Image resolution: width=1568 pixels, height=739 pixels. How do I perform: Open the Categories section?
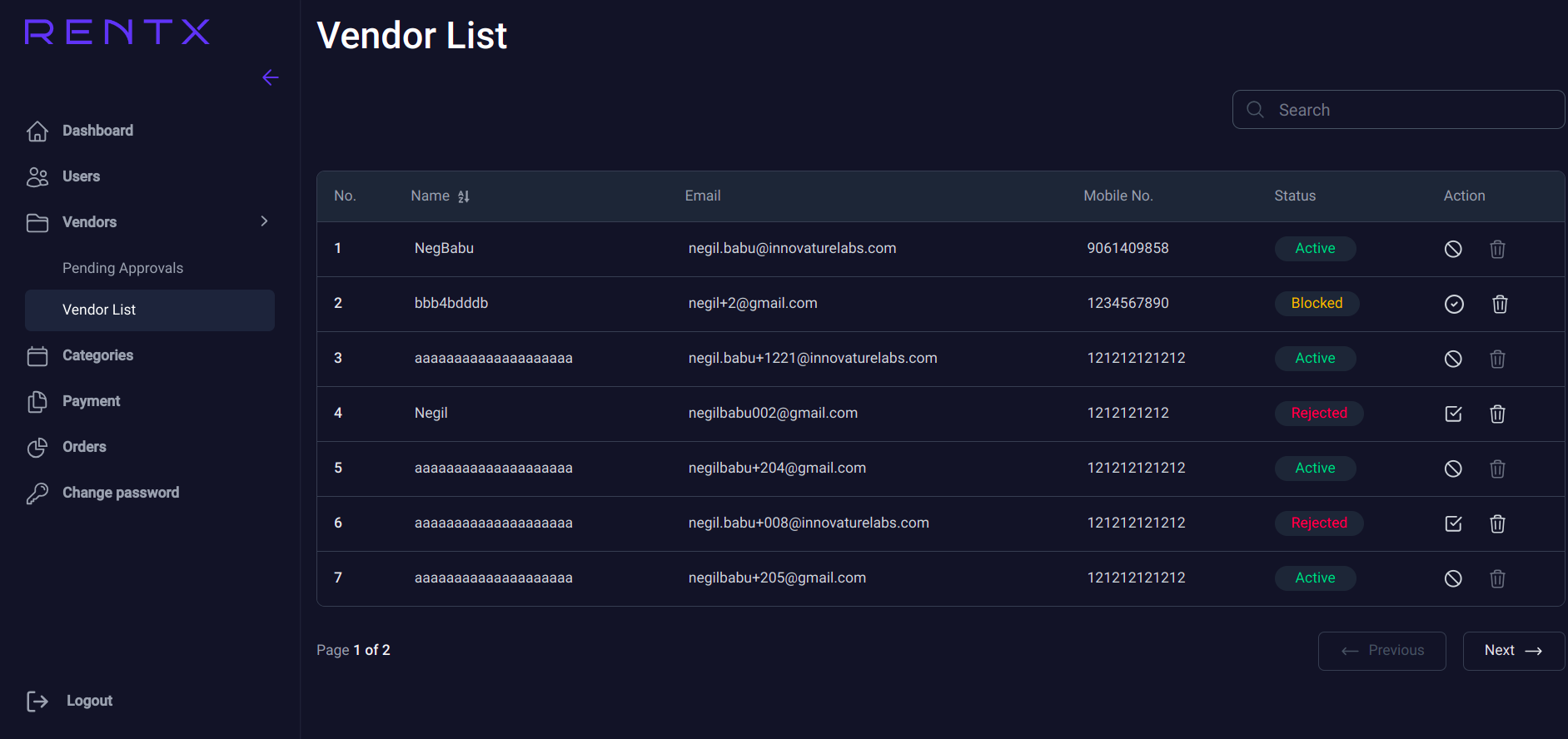pyautogui.click(x=97, y=355)
